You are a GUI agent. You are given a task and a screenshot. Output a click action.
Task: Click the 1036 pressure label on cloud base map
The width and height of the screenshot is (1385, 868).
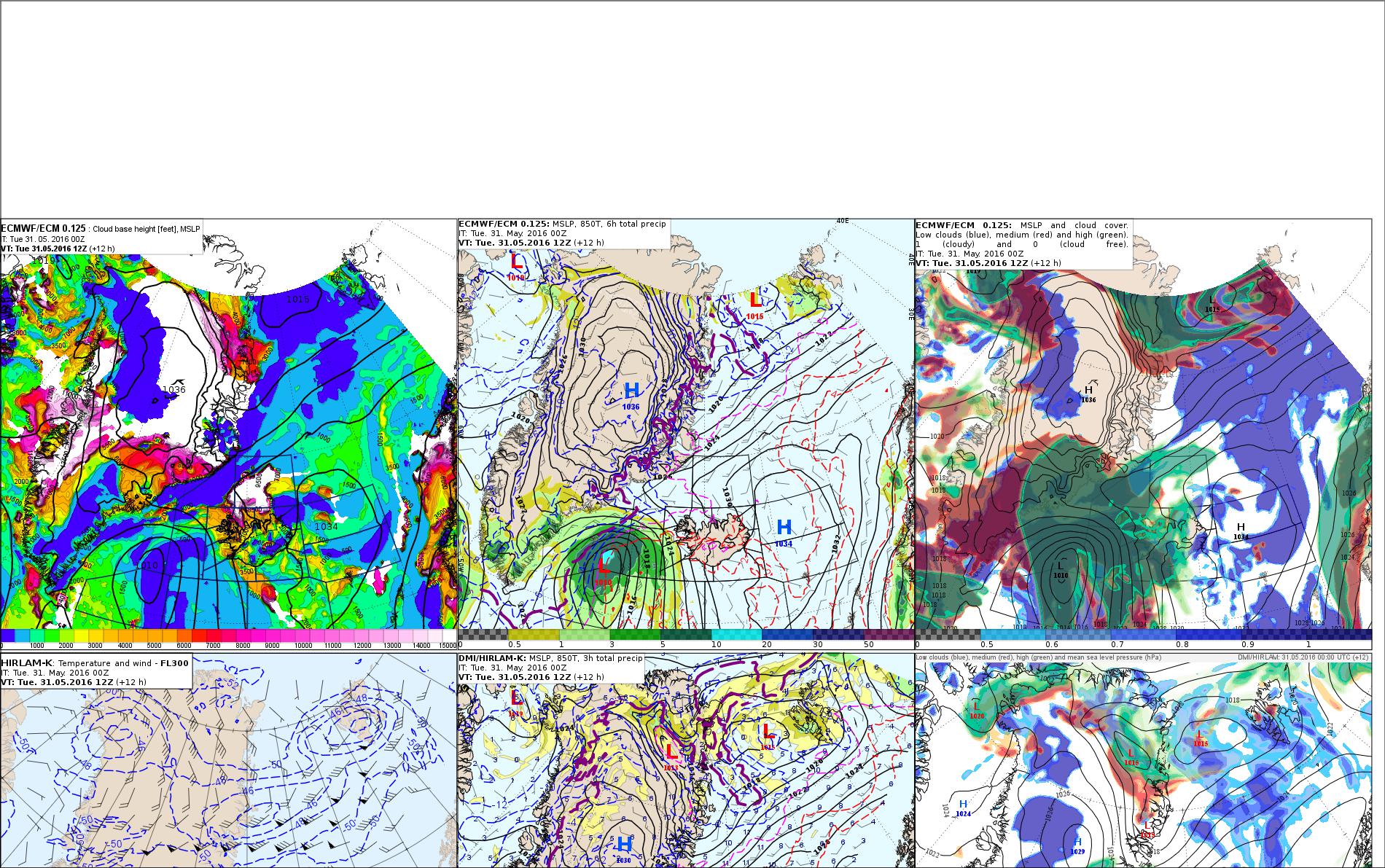coord(174,389)
